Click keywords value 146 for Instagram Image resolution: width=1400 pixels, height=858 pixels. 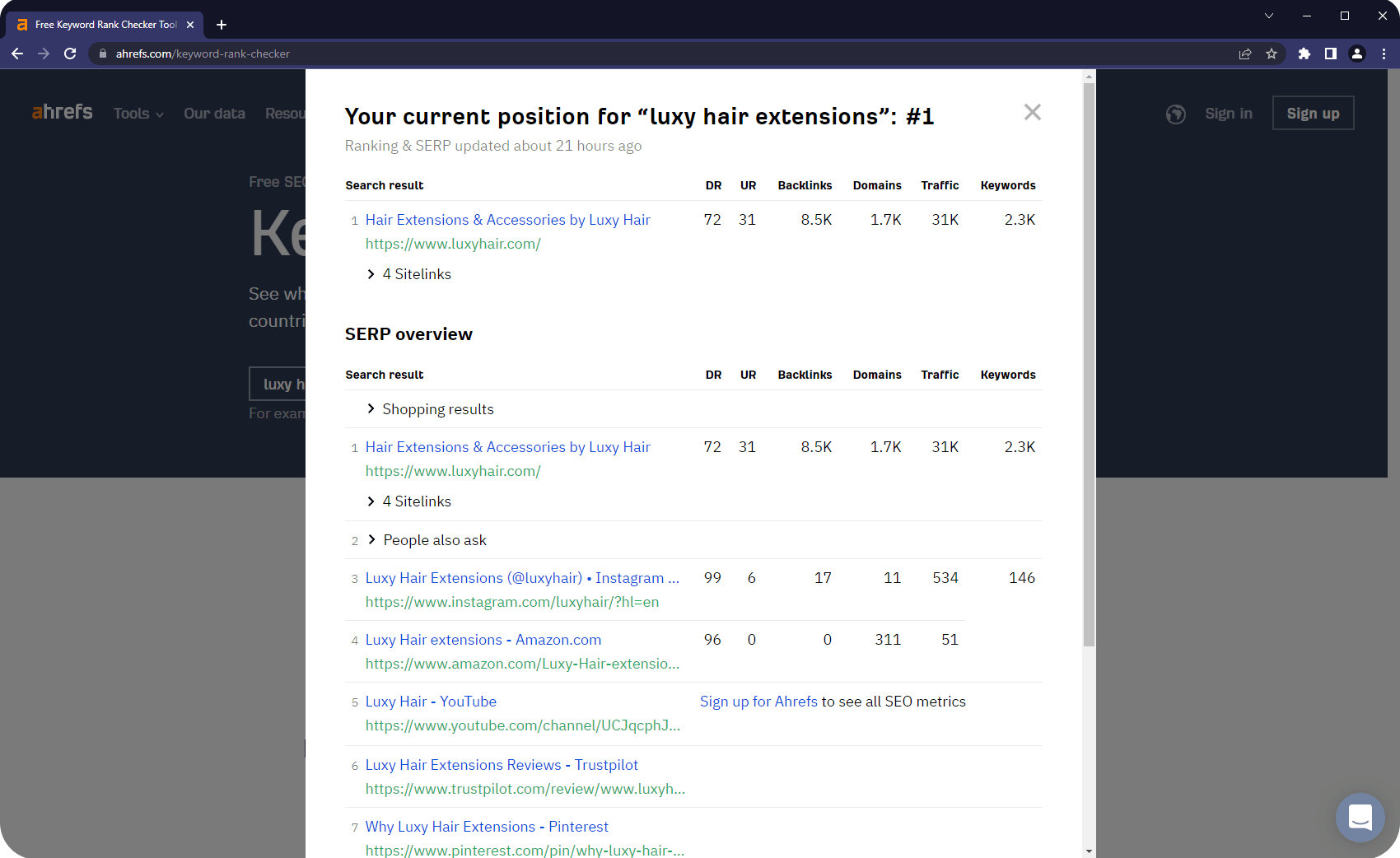tap(1022, 578)
